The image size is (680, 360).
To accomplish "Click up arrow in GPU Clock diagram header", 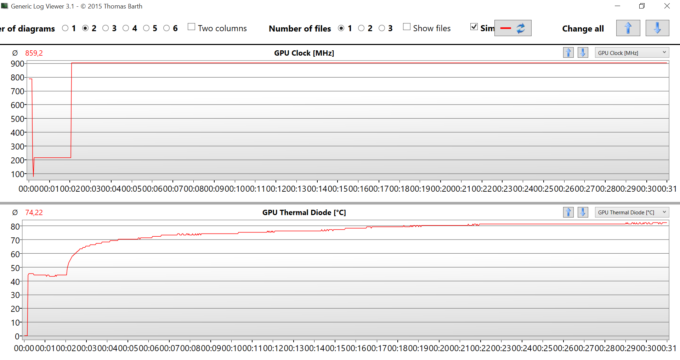I will tap(568, 53).
